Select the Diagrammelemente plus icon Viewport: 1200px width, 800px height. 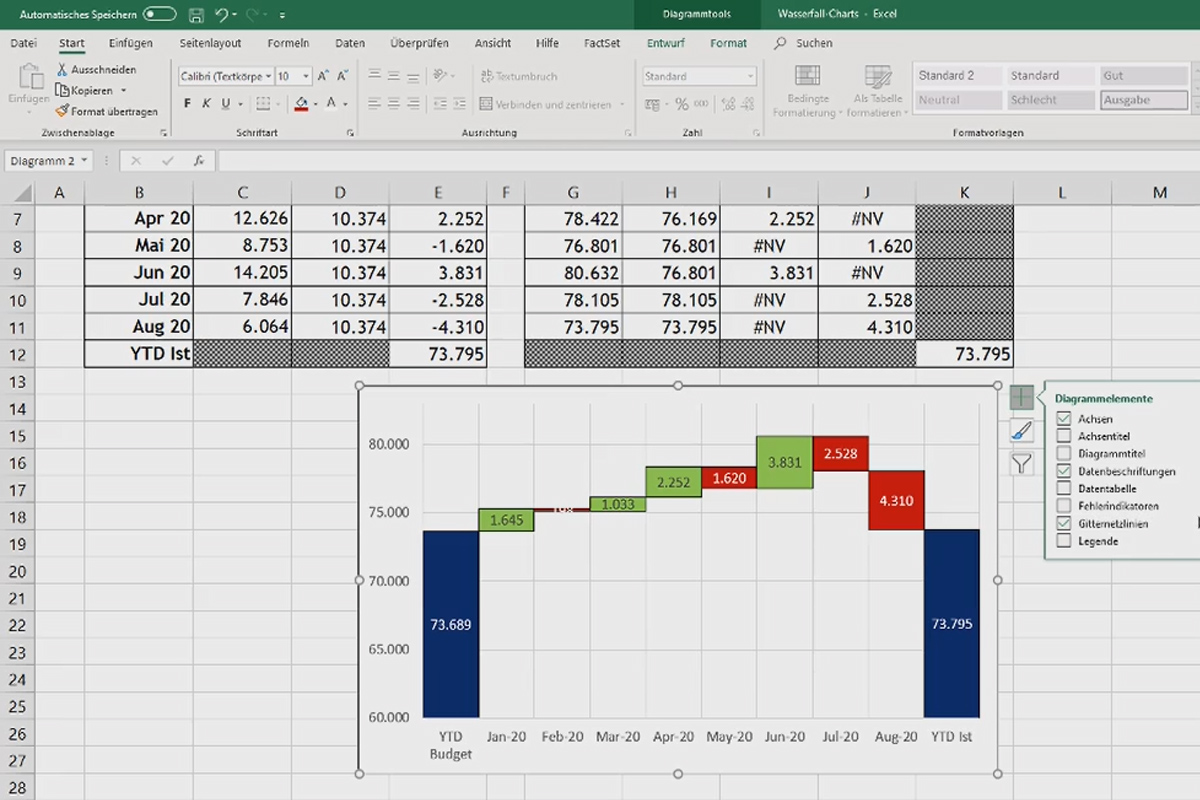click(1021, 397)
